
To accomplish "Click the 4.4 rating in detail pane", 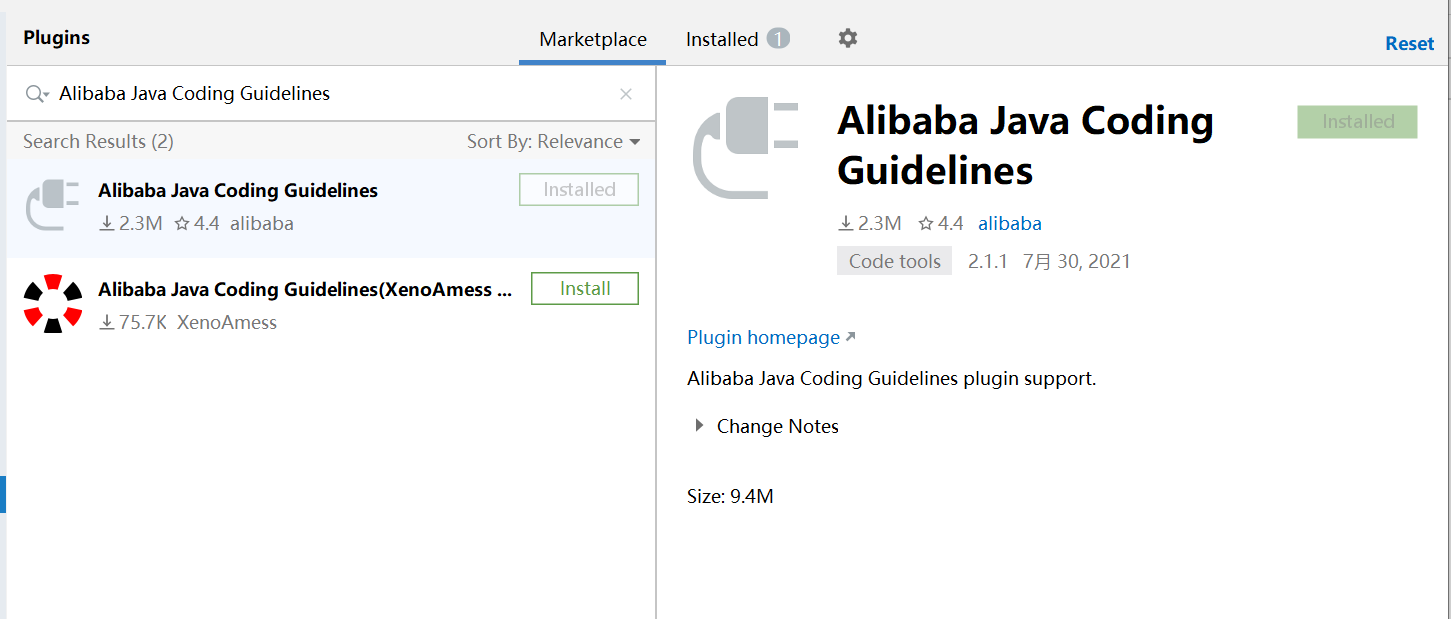I will pos(941,224).
